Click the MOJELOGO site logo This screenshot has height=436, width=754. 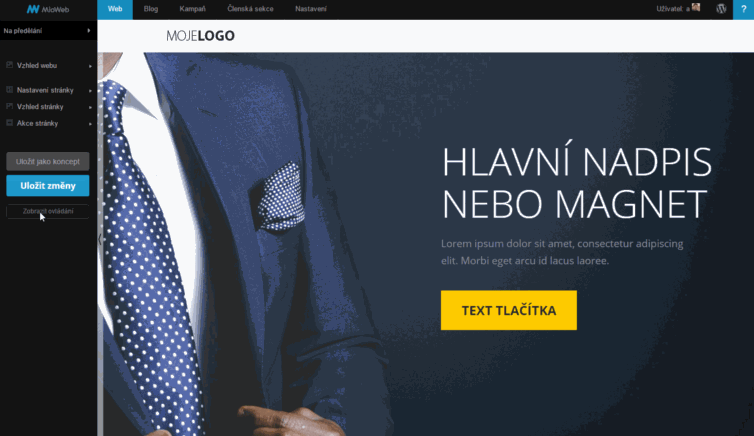[x=200, y=36]
